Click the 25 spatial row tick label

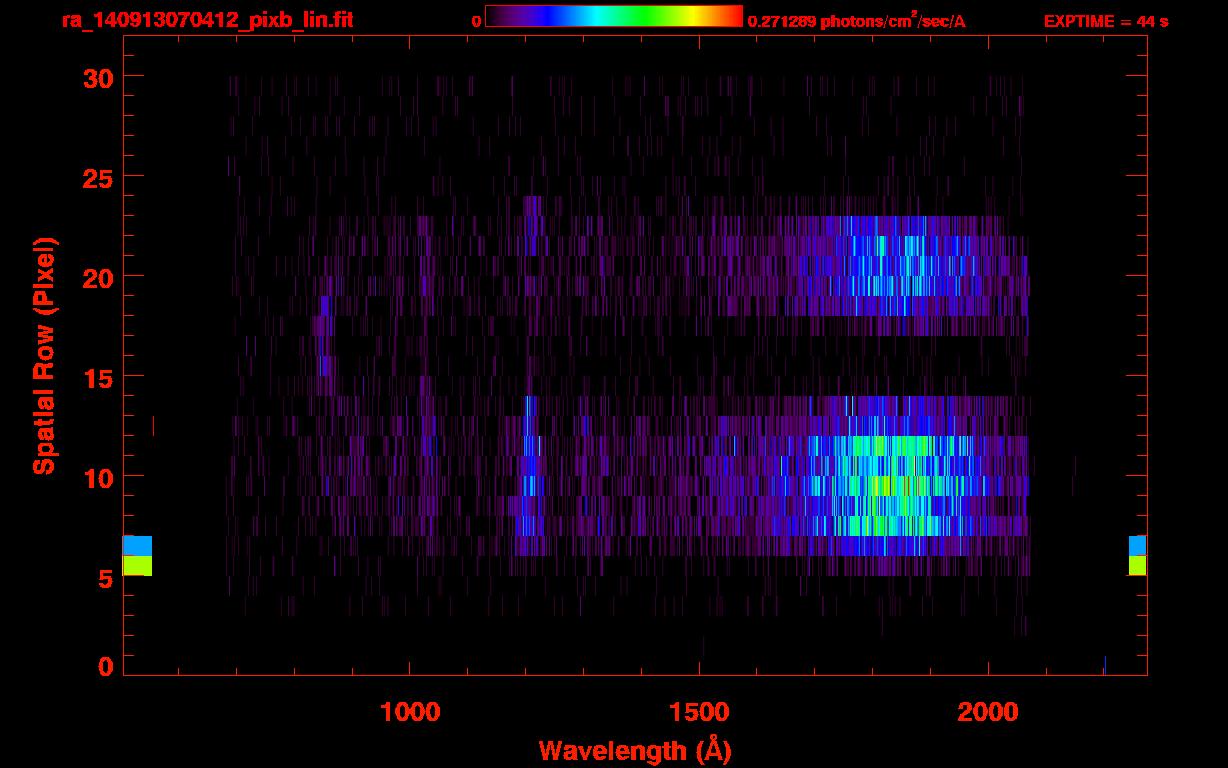point(97,177)
